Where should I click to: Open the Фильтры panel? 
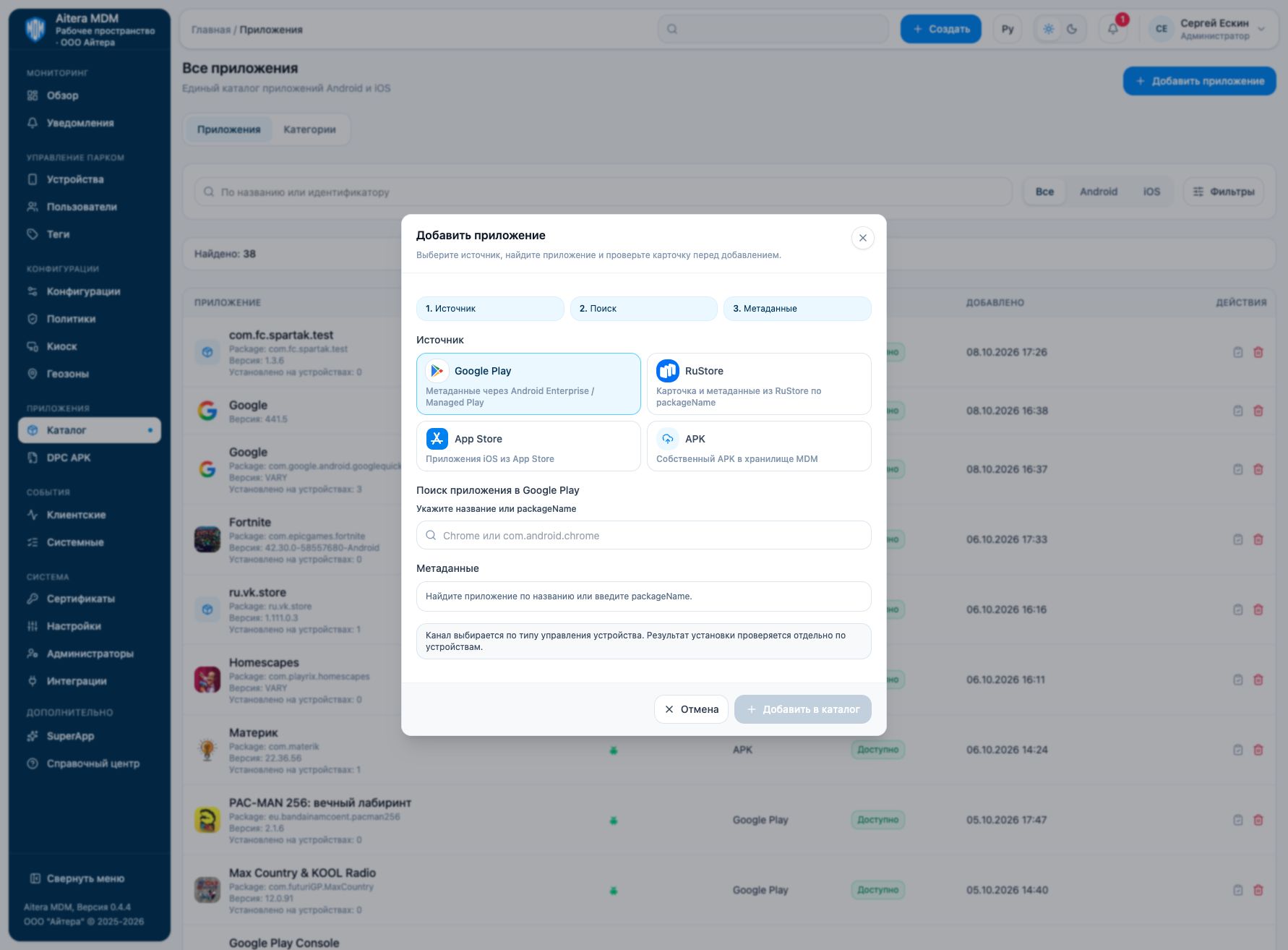(1223, 192)
